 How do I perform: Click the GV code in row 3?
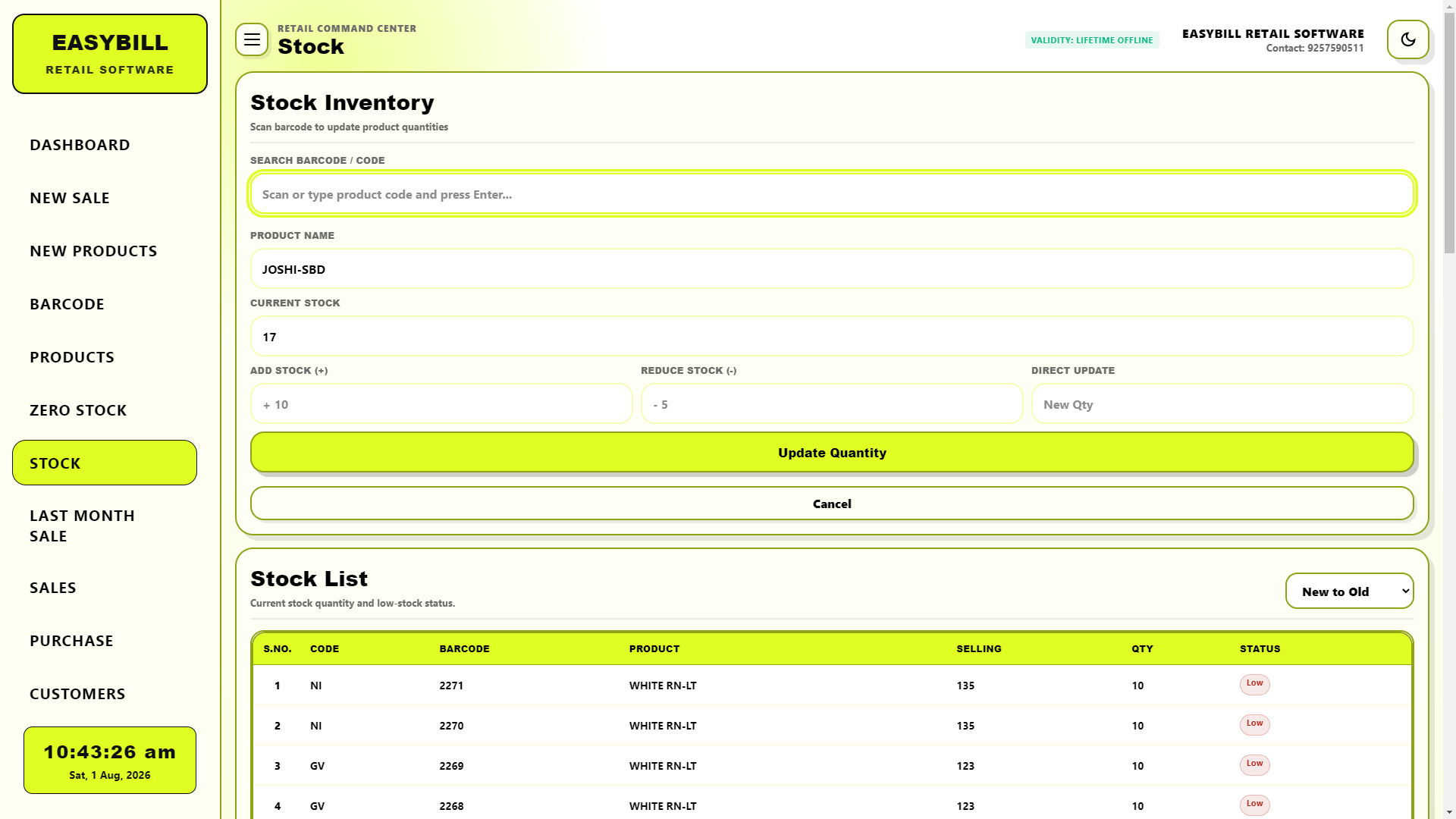(317, 766)
